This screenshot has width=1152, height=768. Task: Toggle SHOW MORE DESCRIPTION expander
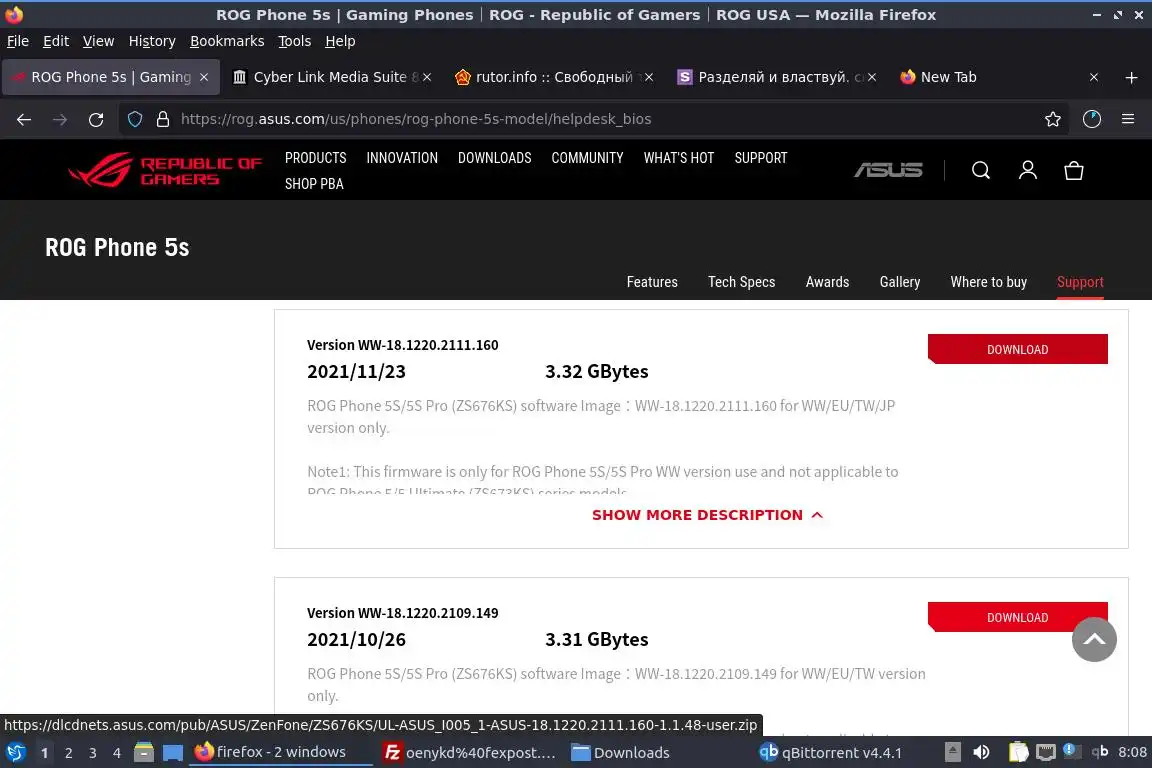pos(708,515)
